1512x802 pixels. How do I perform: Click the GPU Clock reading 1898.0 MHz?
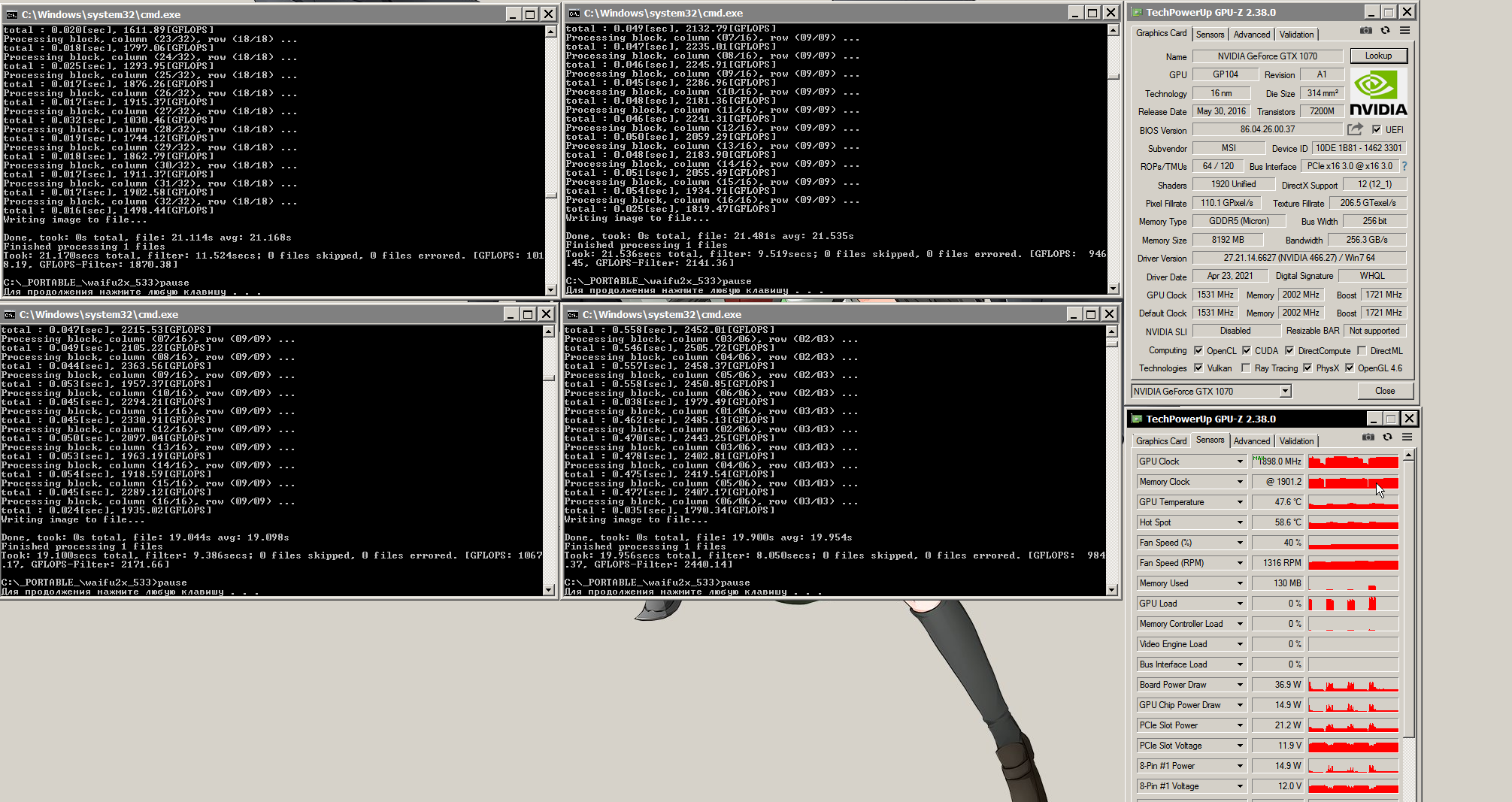1277,462
